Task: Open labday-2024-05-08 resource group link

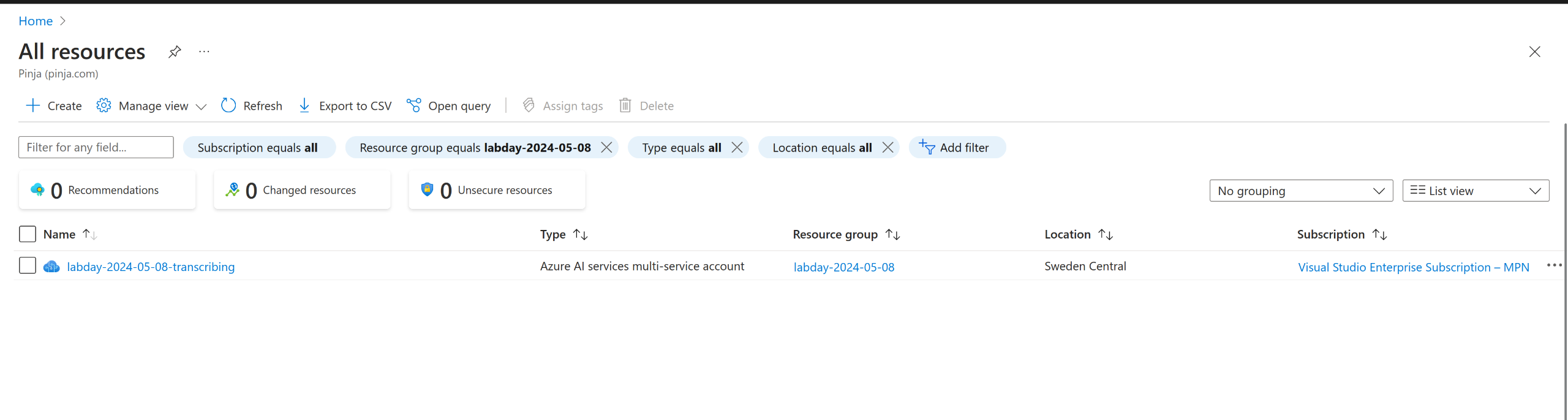Action: click(x=843, y=267)
